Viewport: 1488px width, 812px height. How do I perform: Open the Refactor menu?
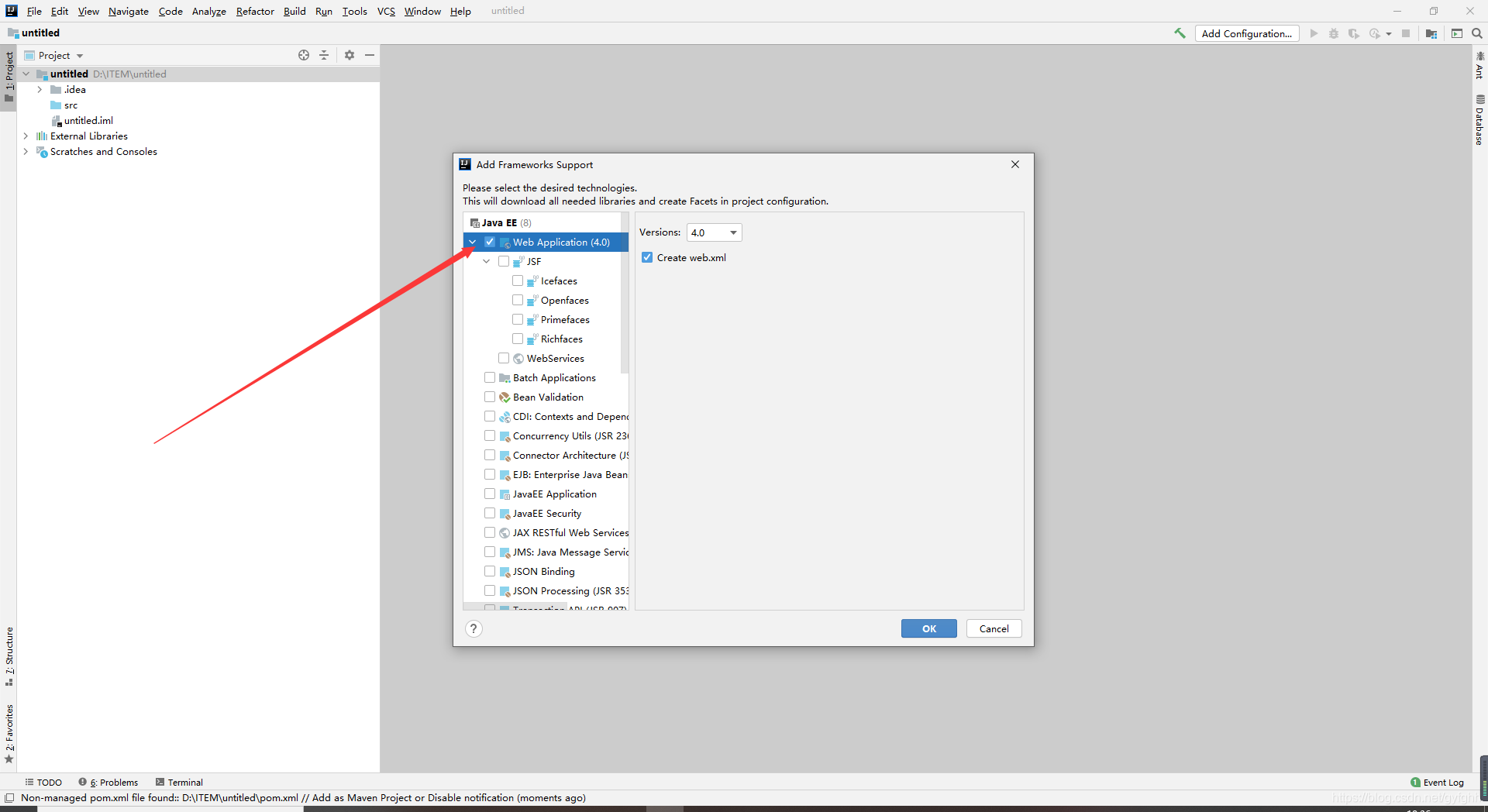(x=255, y=11)
